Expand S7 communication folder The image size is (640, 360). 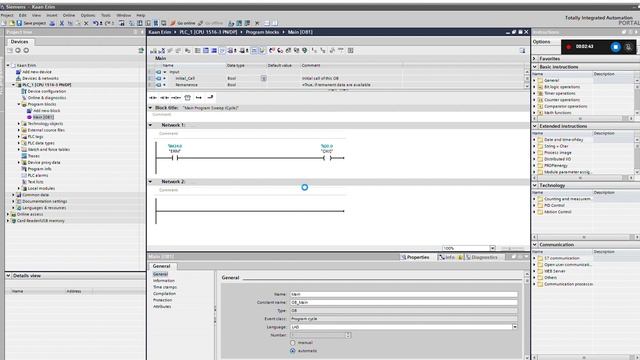534,258
